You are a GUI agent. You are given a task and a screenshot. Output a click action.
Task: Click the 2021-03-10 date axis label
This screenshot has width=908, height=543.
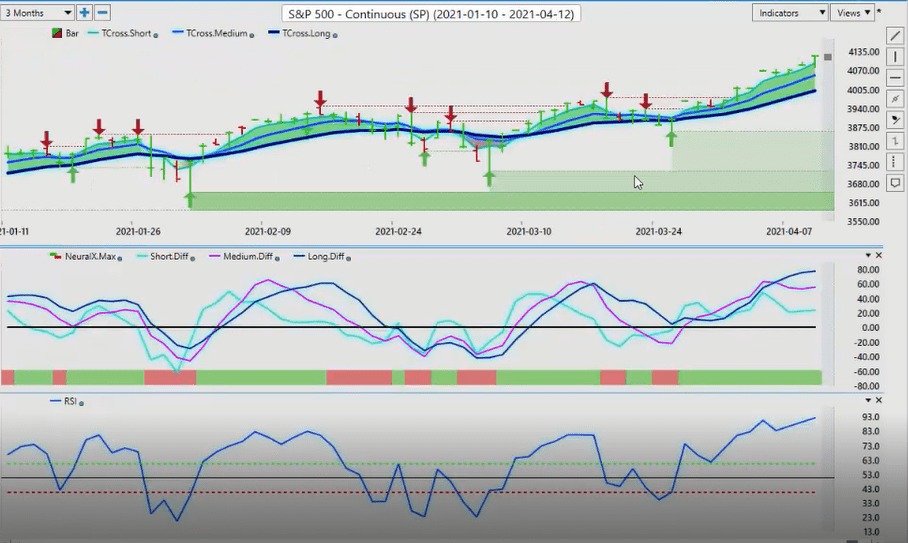pyautogui.click(x=529, y=232)
